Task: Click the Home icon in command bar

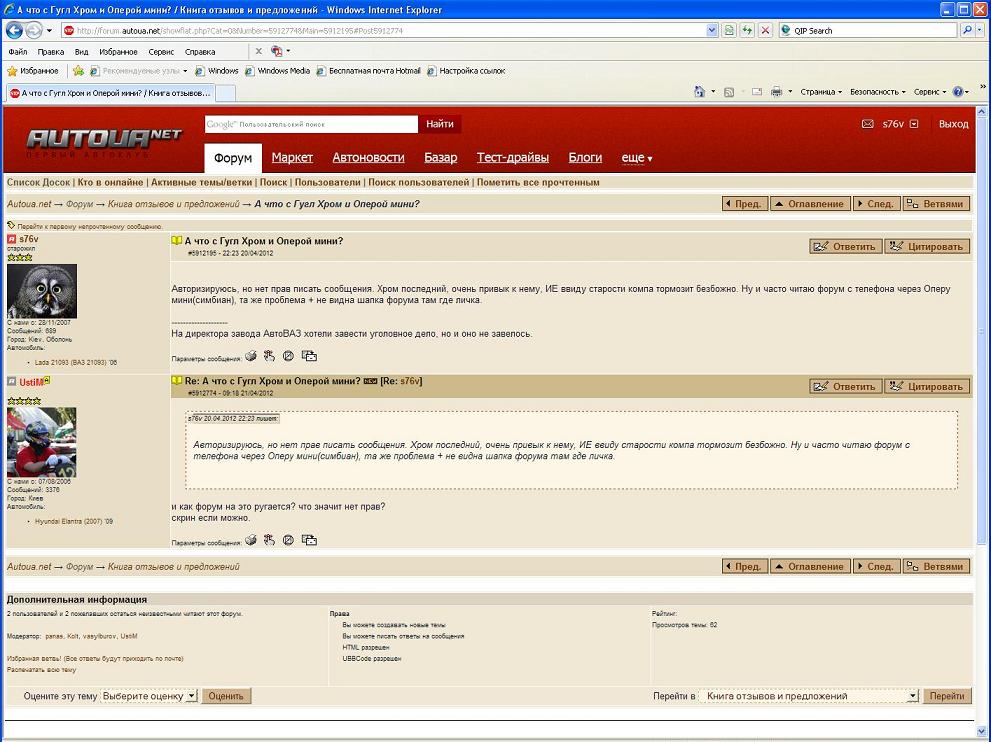Action: (700, 92)
